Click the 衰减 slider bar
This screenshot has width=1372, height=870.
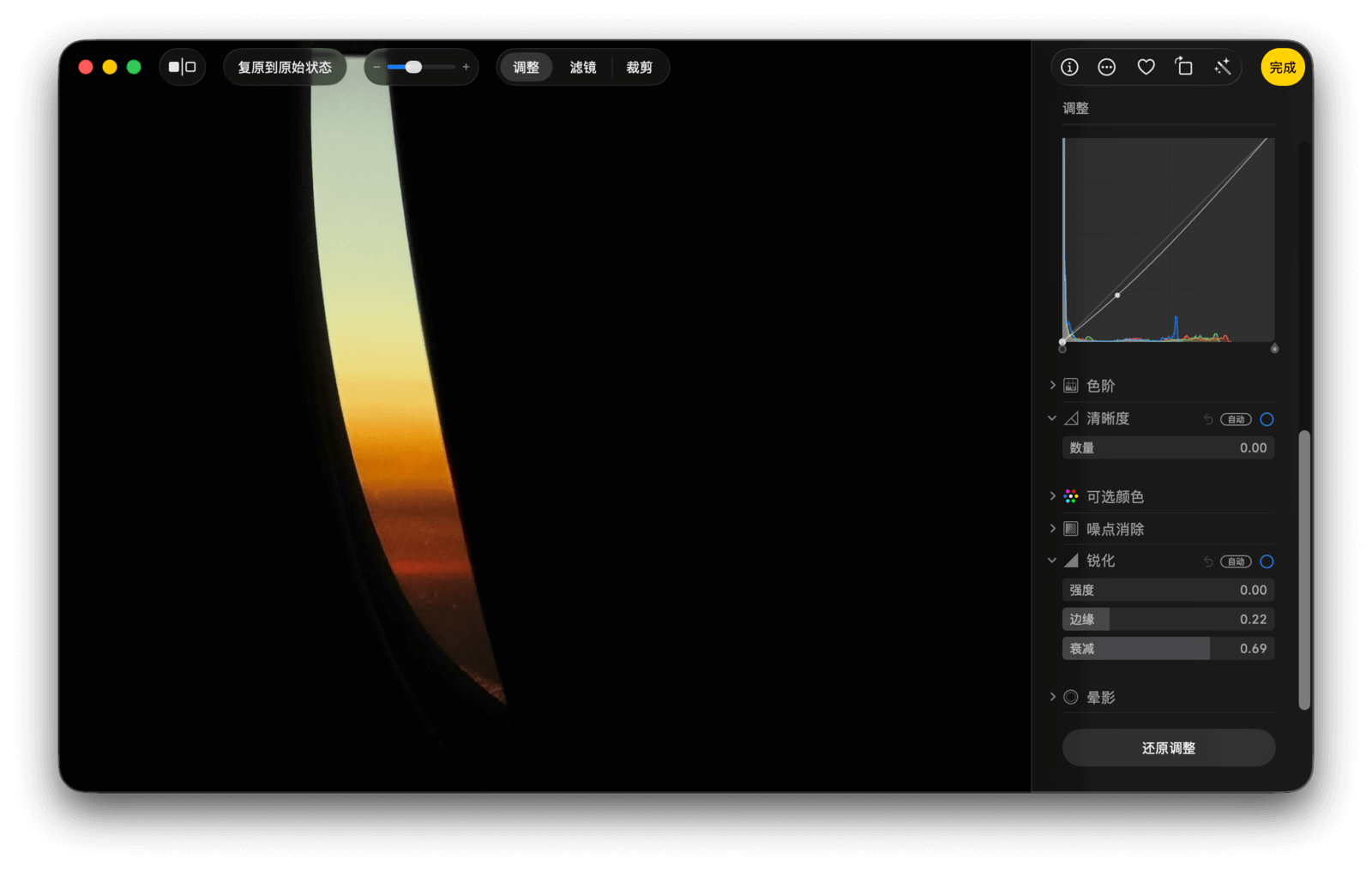tap(1168, 649)
